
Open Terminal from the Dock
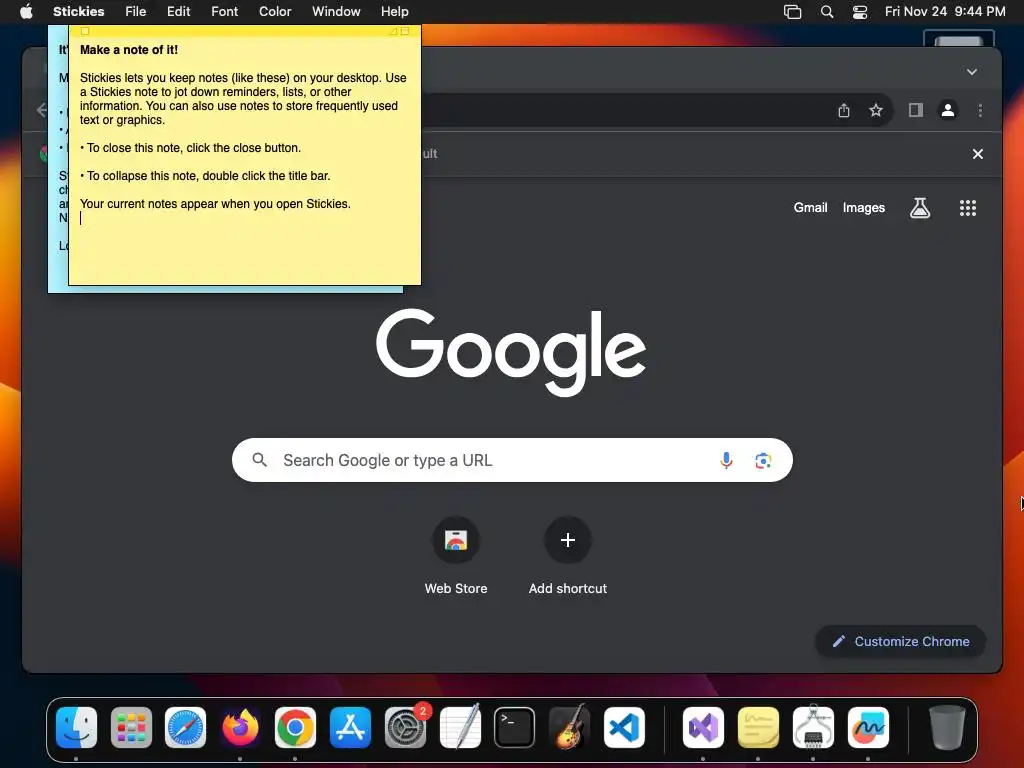515,728
